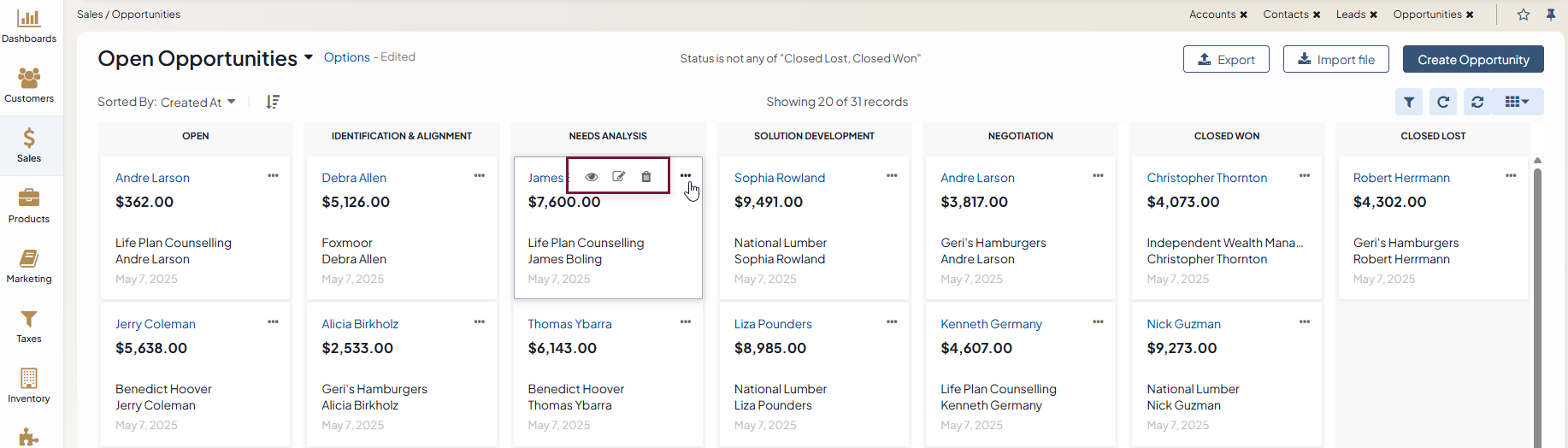Click the sync arrows icon
This screenshot has height=448, width=1568.
[1477, 102]
